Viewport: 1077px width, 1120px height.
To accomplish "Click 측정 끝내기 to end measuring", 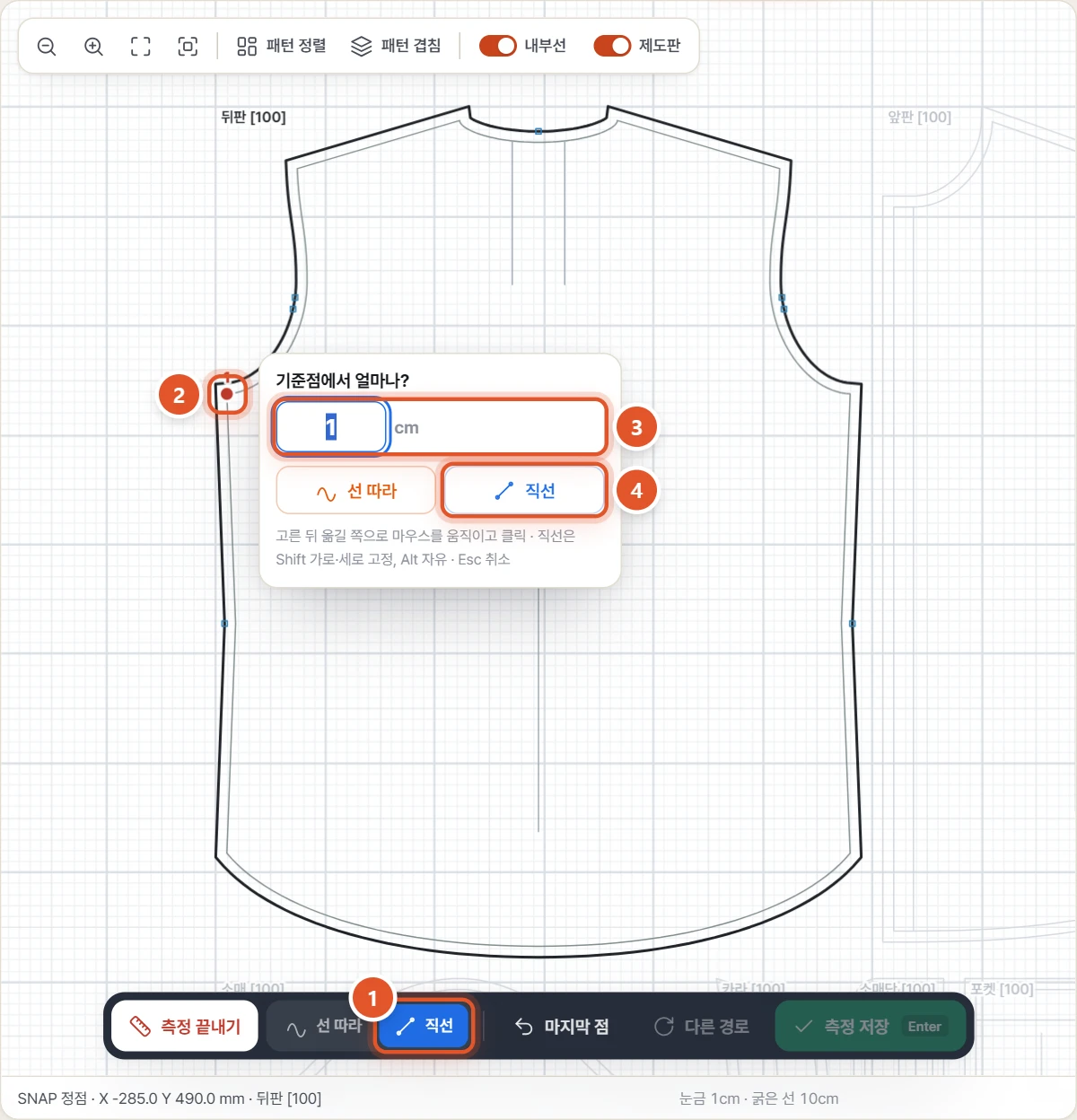I will coord(186,1026).
